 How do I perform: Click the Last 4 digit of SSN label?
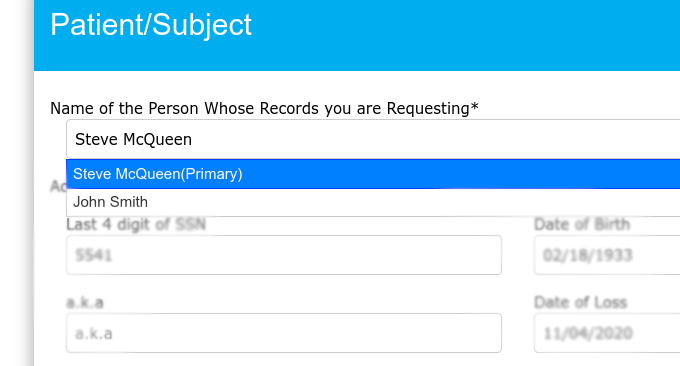coord(136,225)
